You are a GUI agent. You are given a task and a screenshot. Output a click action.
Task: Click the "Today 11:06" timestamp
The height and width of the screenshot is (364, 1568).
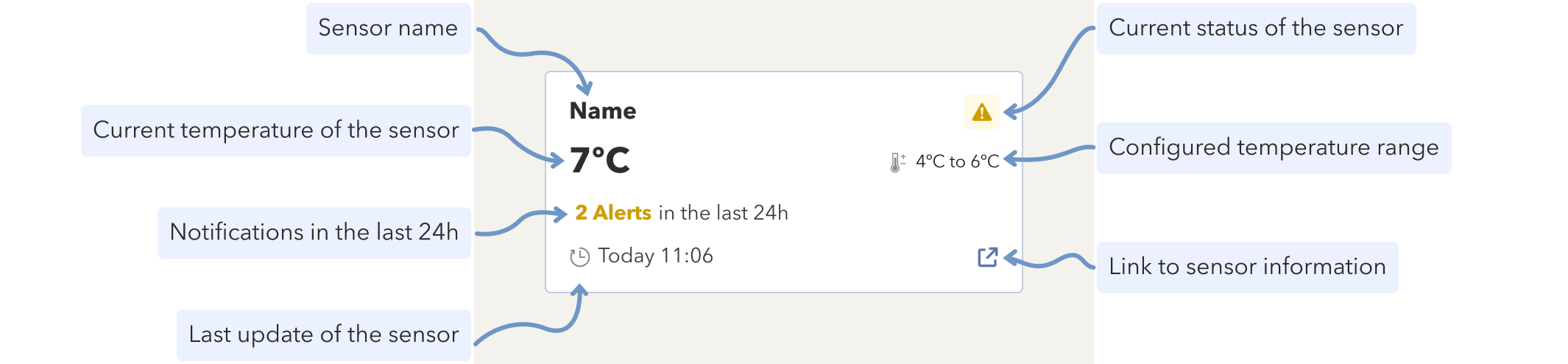(x=655, y=256)
